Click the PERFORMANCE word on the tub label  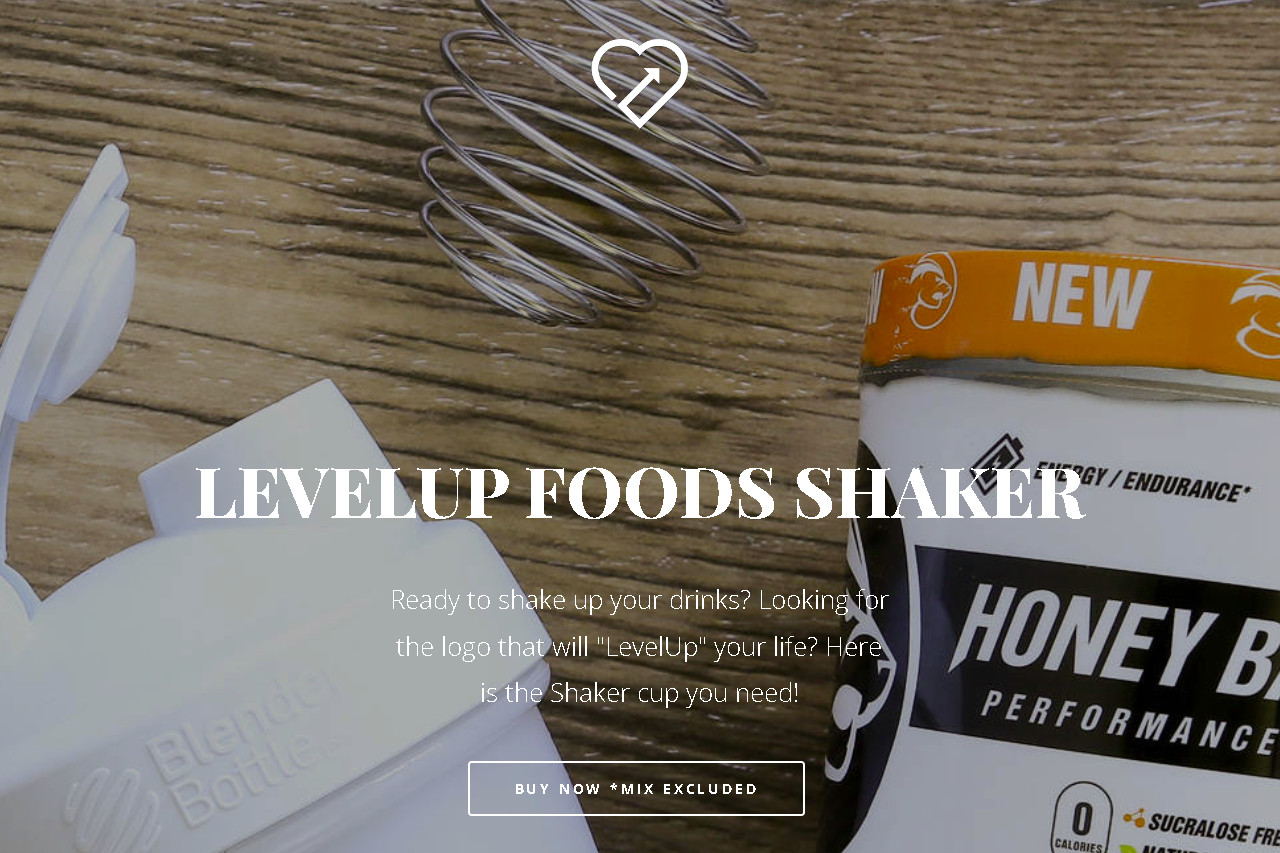click(1130, 722)
